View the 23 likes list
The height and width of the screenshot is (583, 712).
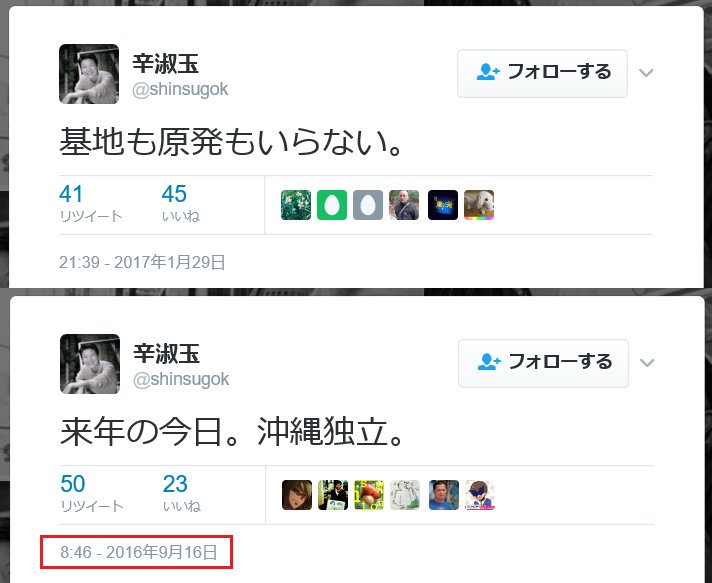click(x=181, y=494)
